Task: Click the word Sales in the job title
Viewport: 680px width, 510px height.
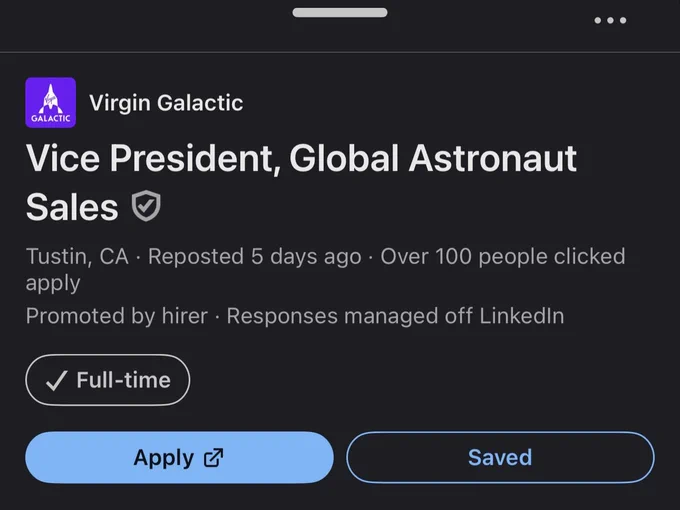Action: coord(72,207)
